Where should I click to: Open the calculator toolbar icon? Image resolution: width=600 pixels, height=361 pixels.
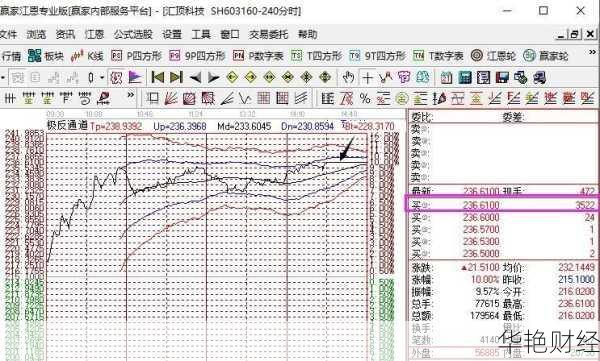[x=465, y=78]
